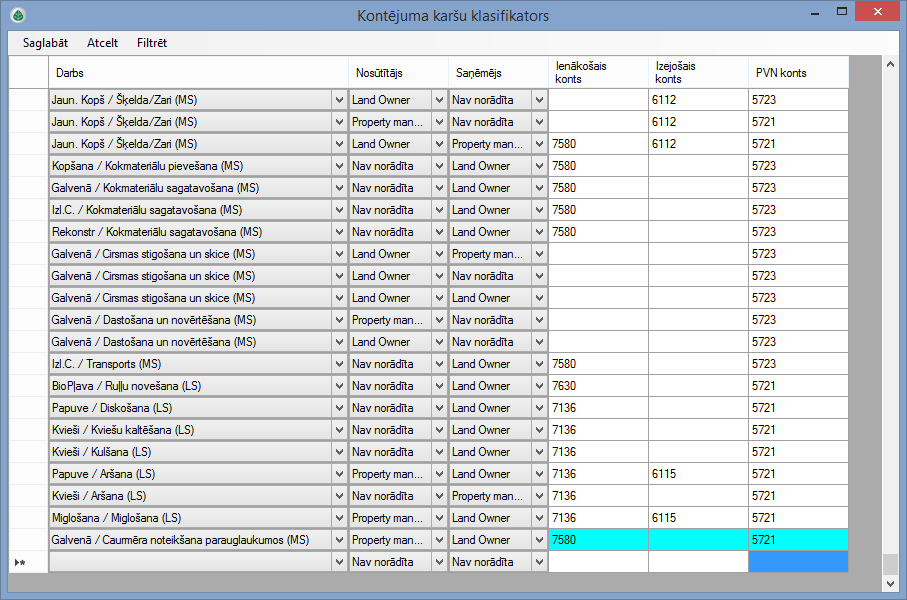Open the Atcelt menu
This screenshot has height=600, width=907.
(103, 43)
